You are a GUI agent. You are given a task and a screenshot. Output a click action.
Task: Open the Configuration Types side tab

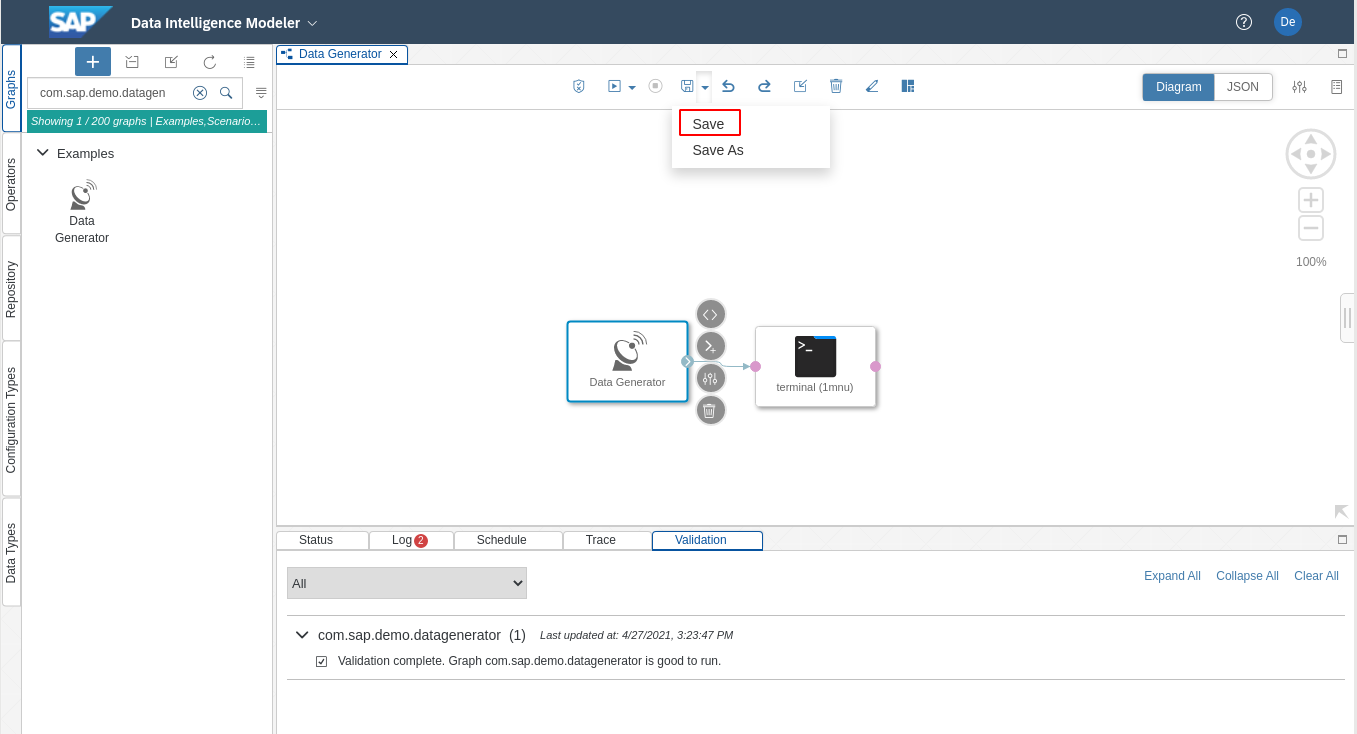pos(11,419)
